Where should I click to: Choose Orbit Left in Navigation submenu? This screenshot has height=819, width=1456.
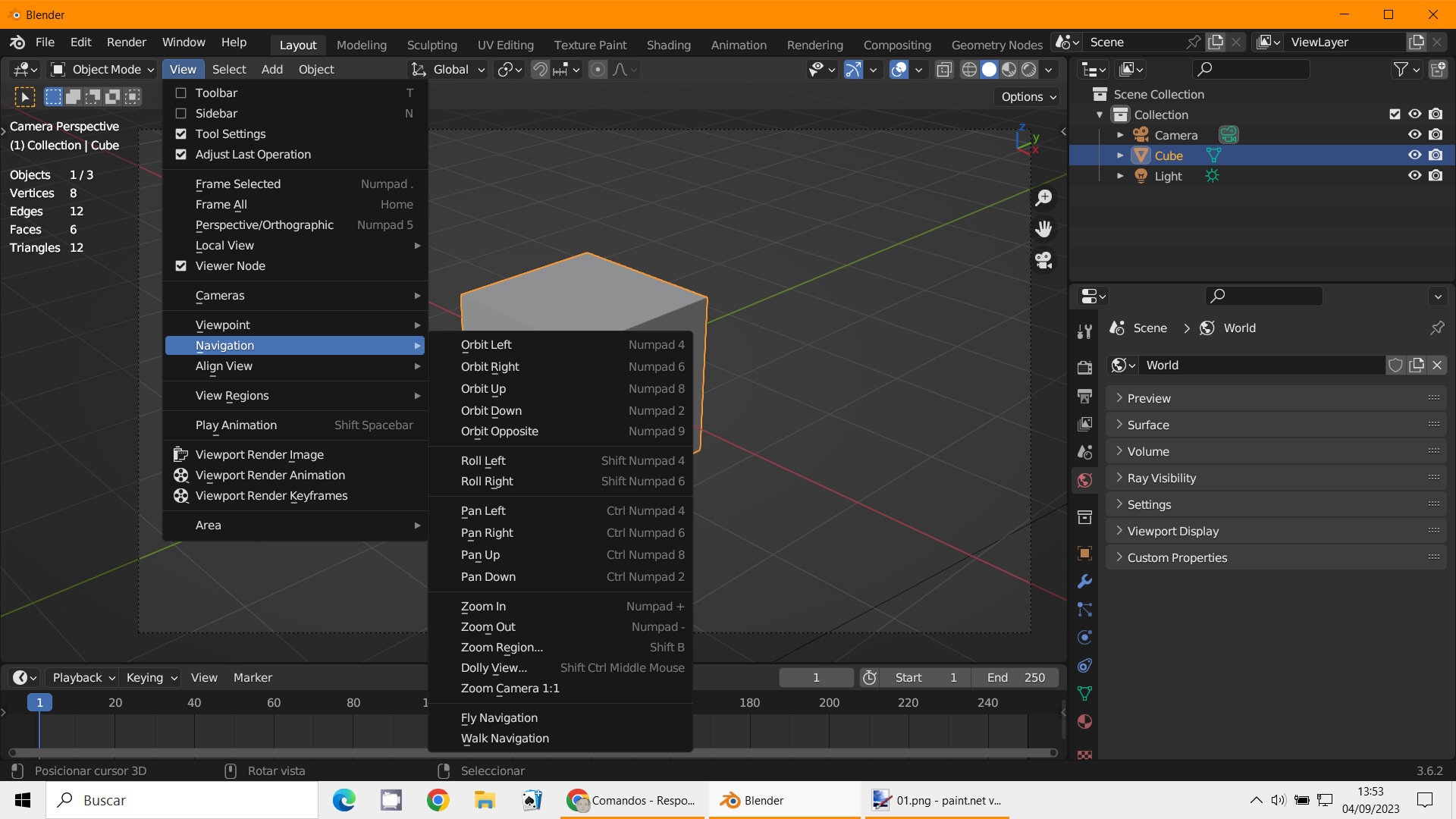(486, 345)
